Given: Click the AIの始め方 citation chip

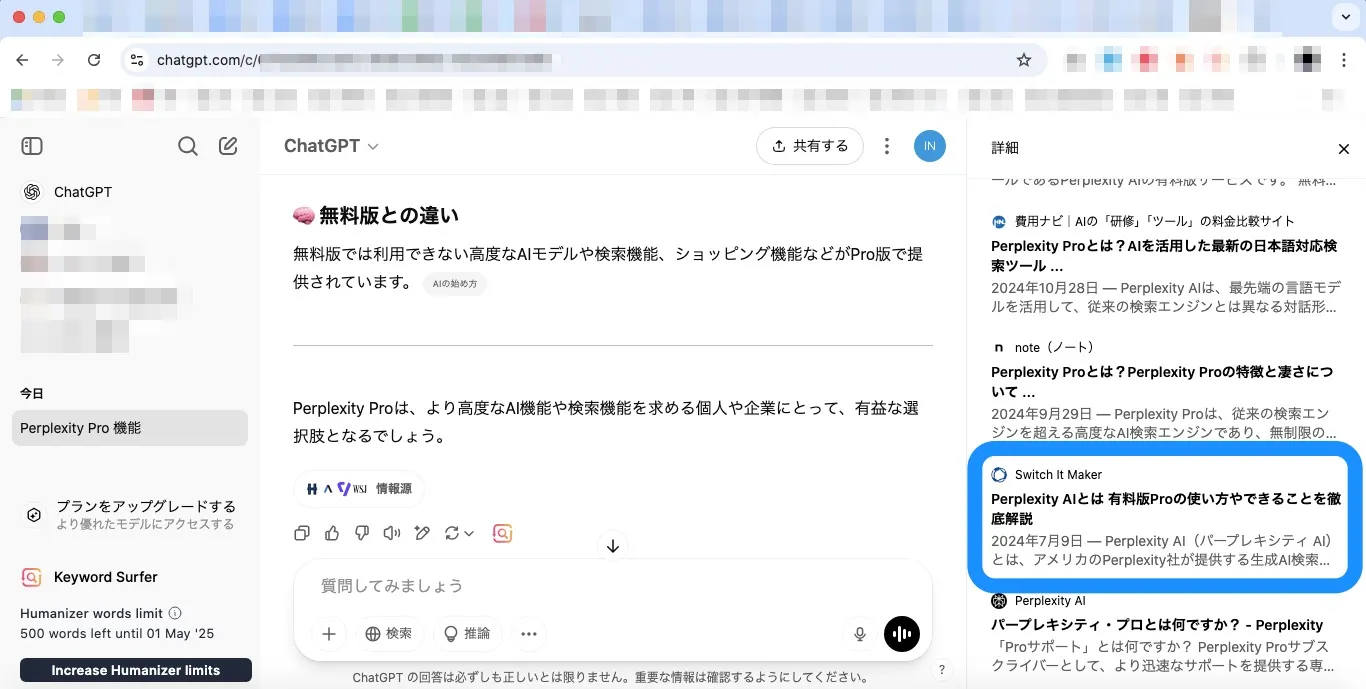Looking at the screenshot, I should [455, 284].
